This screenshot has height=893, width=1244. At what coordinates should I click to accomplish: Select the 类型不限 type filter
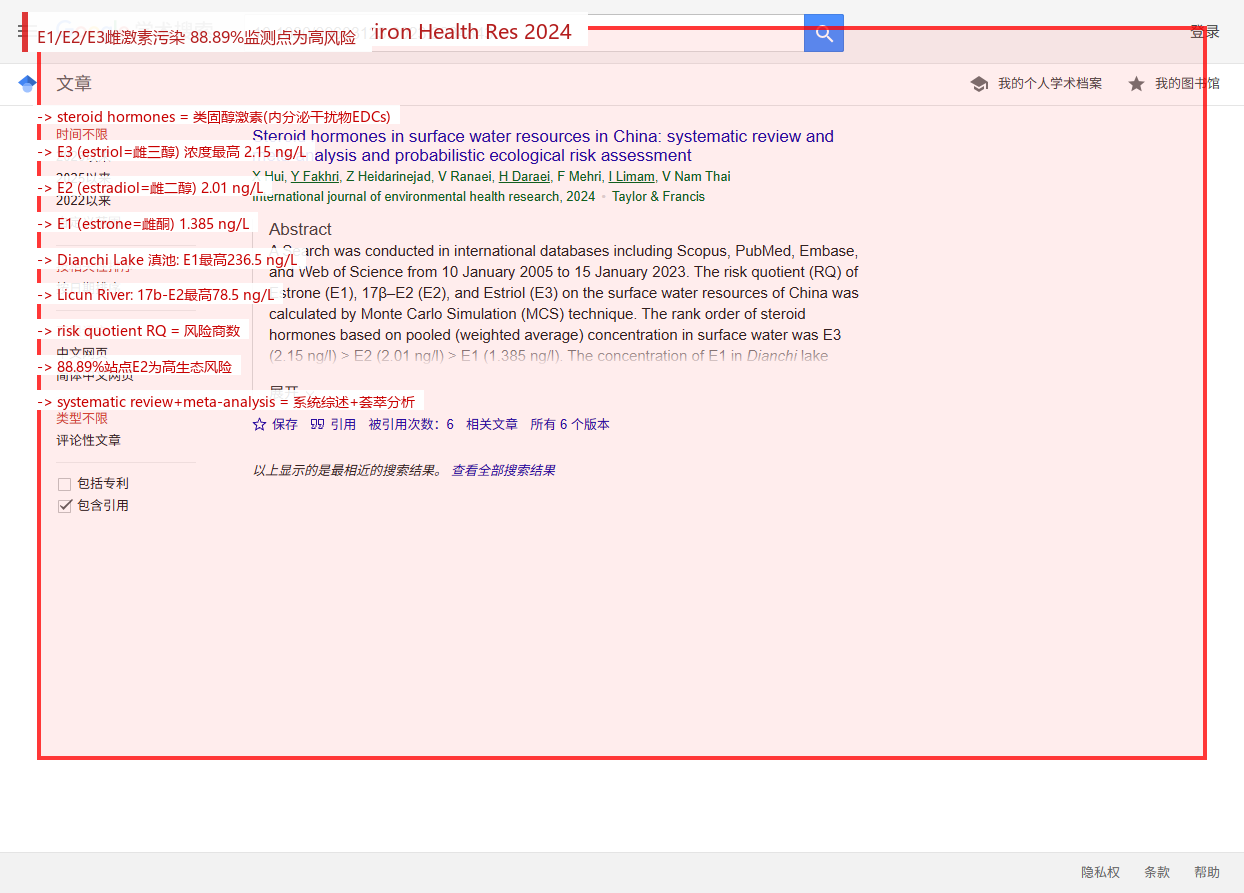[82, 418]
